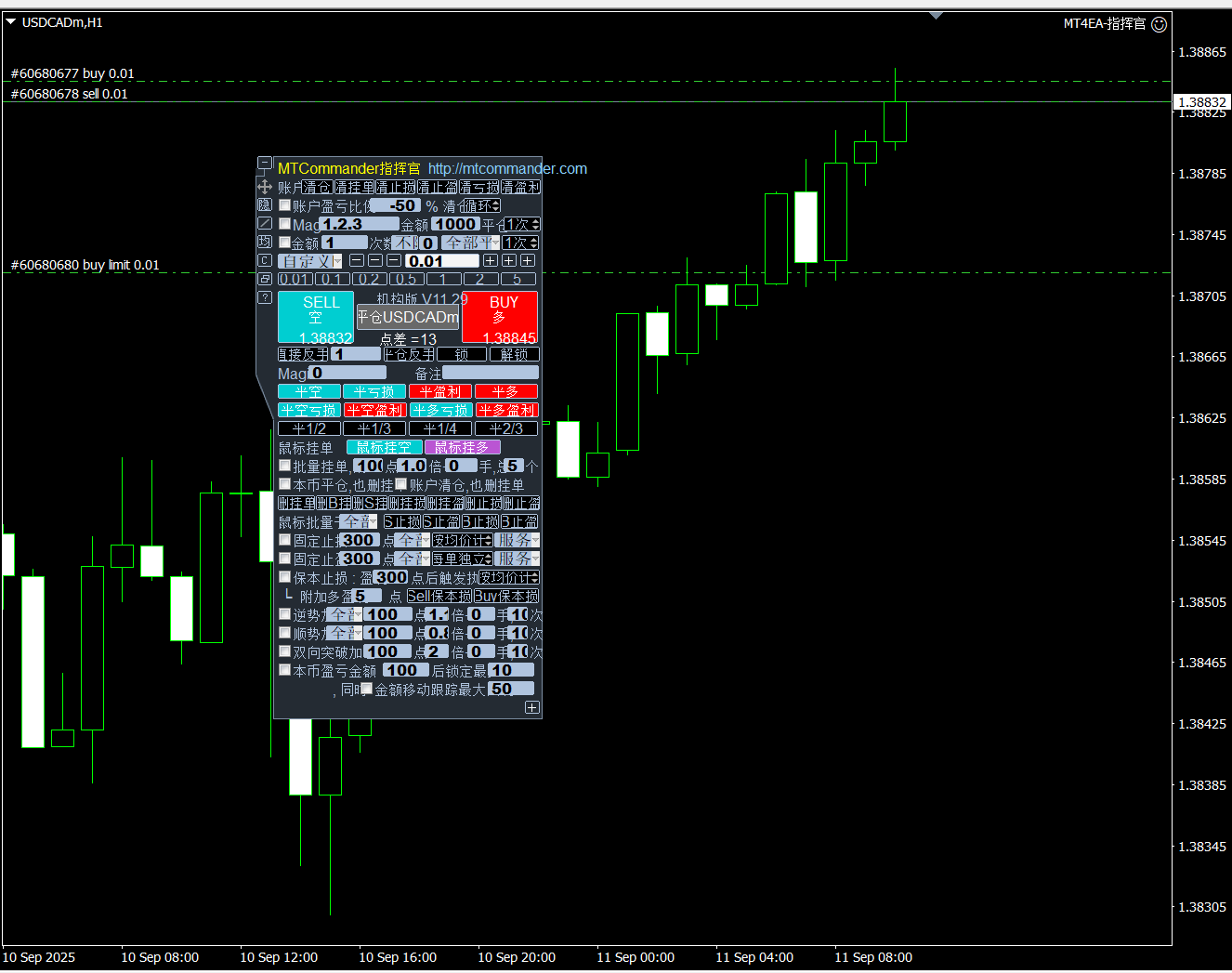Viewport: 1232px width, 973px height.
Task: Open the 循环 spinner dropdown
Action: click(x=483, y=205)
